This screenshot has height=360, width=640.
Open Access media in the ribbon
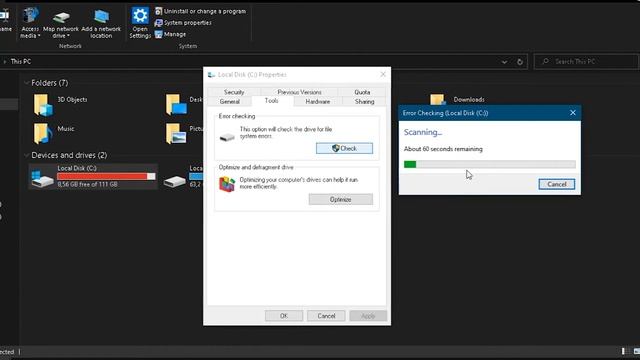pos(30,24)
